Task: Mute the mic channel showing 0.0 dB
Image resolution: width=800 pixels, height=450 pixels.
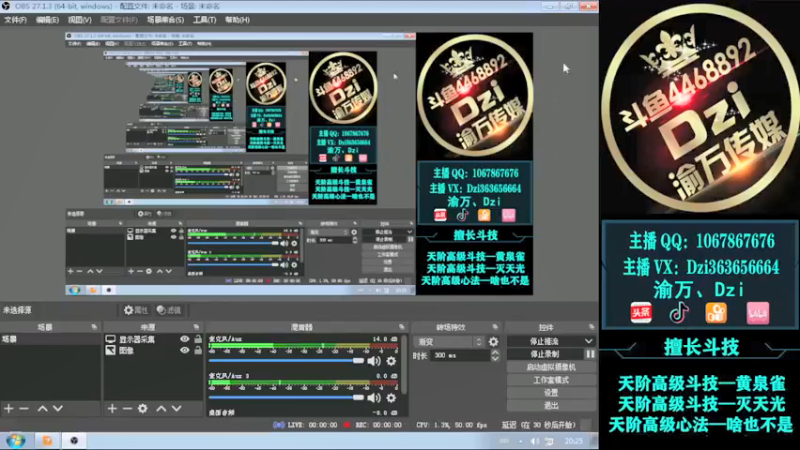Action: coord(374,398)
